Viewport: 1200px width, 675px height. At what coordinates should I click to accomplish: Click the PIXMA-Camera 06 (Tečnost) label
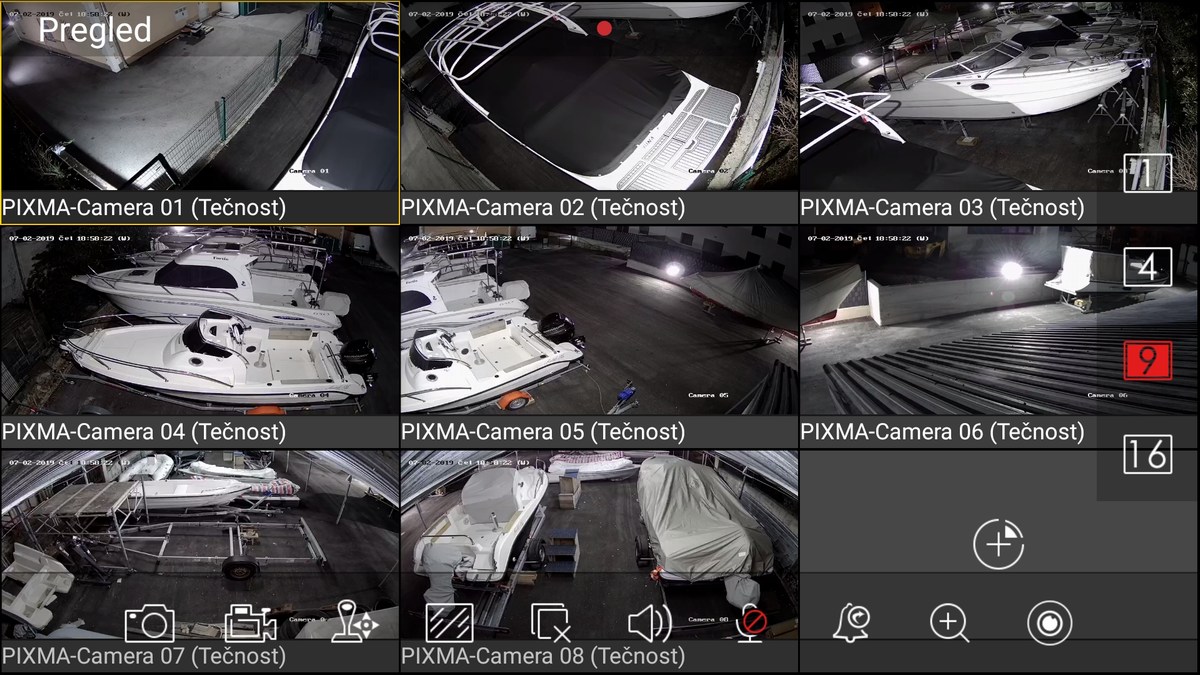pyautogui.click(x=942, y=432)
